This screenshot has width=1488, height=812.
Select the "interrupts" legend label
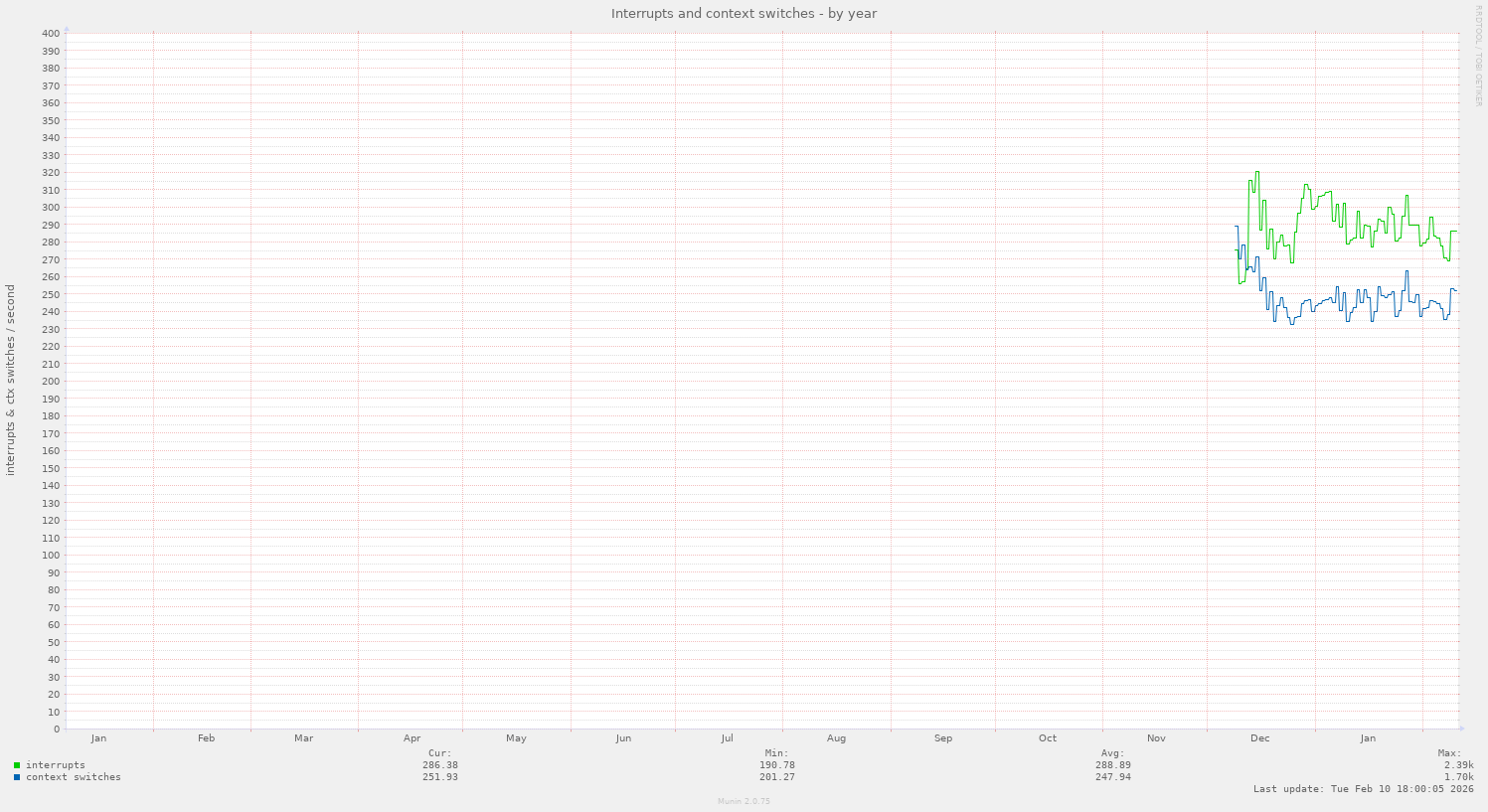pyautogui.click(x=56, y=765)
